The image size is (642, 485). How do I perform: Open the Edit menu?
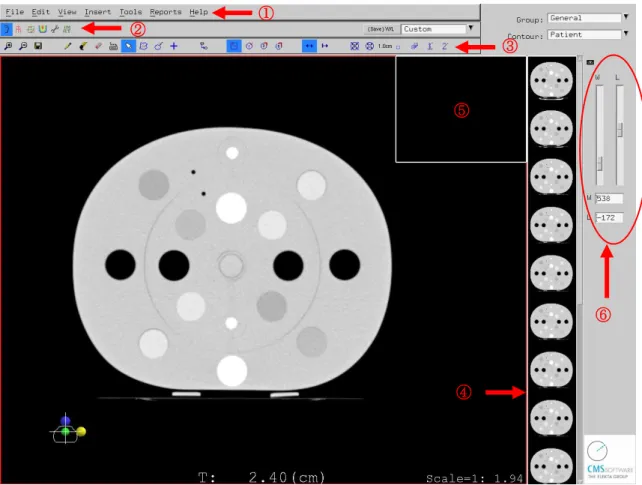pyautogui.click(x=41, y=12)
